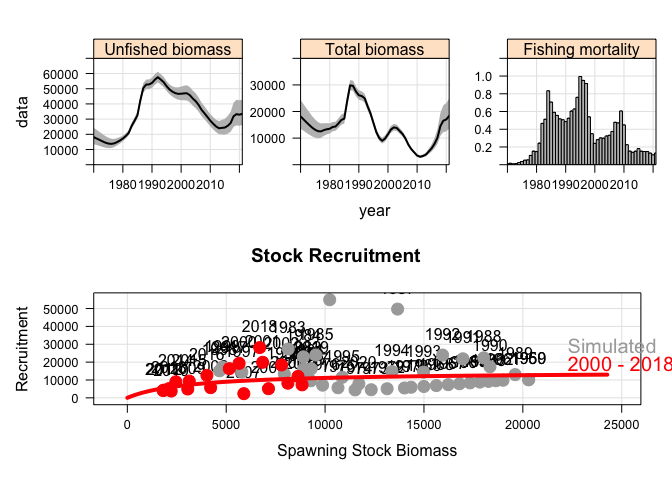Select the peak of the Total biomass curve
The height and width of the screenshot is (480, 672).
click(x=351, y=85)
